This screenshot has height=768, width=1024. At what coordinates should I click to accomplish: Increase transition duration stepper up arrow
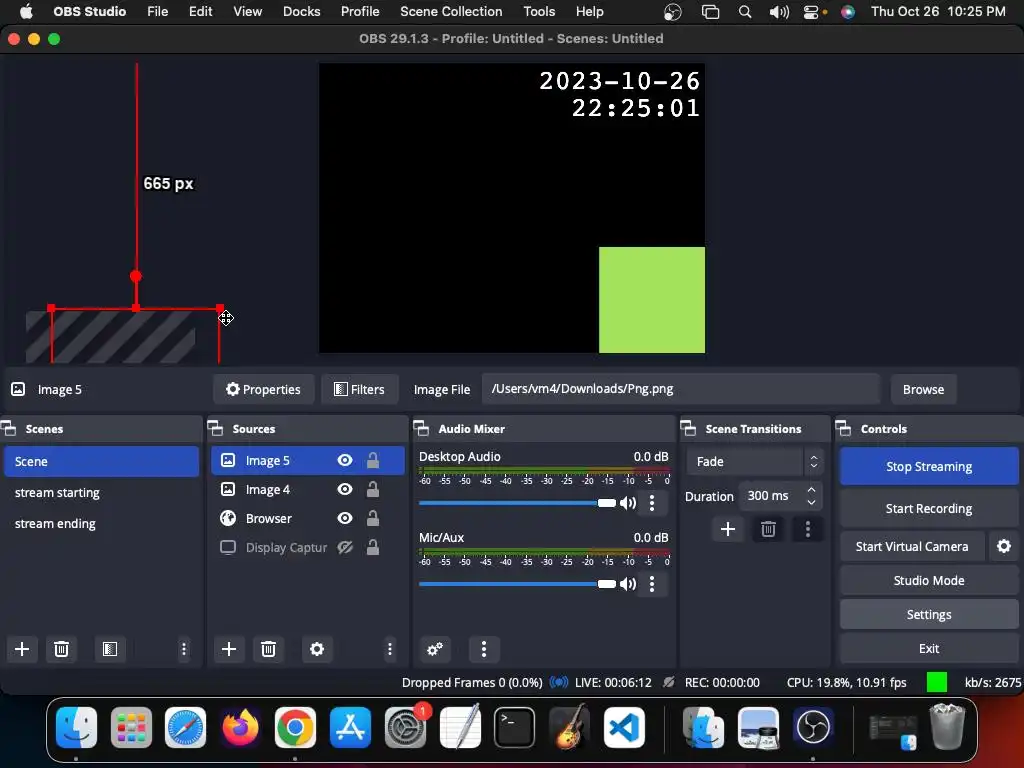pyautogui.click(x=812, y=490)
